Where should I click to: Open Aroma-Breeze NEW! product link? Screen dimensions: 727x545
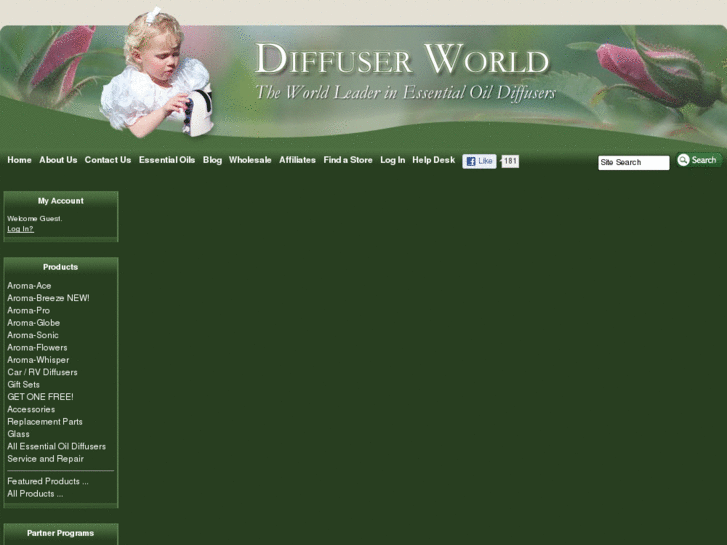click(x=48, y=298)
